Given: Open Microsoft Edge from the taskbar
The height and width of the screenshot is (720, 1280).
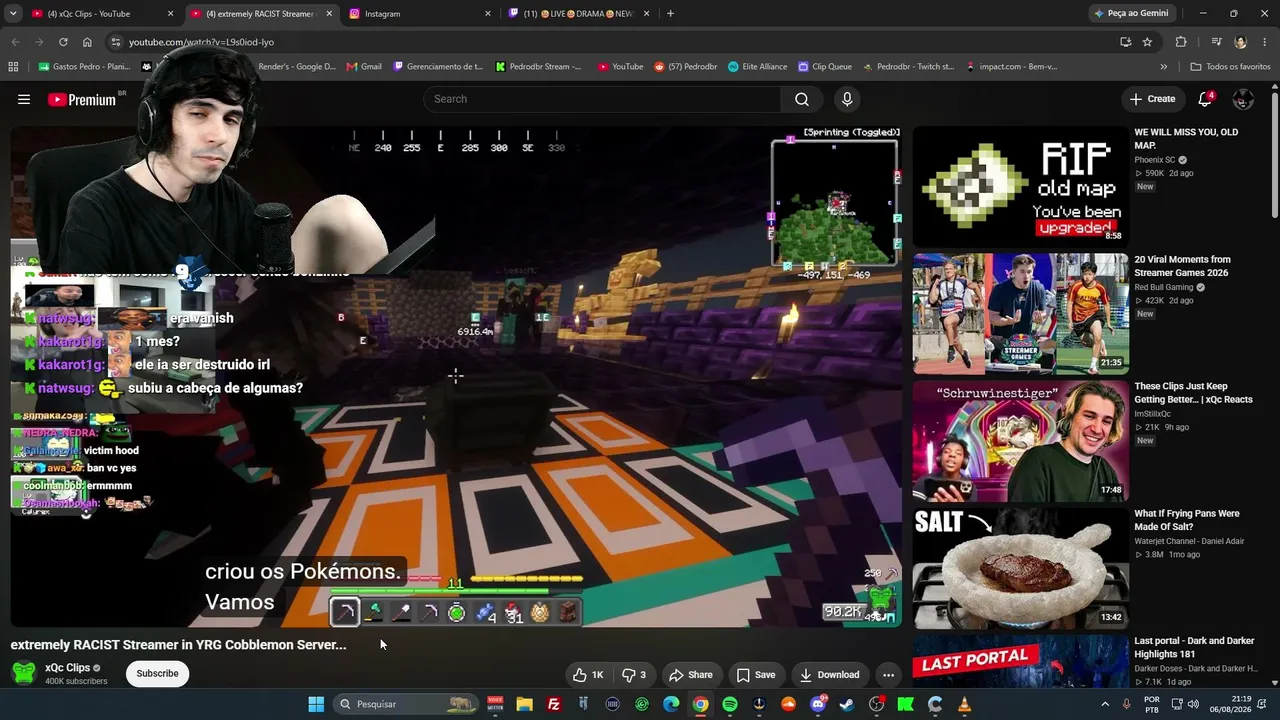Looking at the screenshot, I should [671, 704].
